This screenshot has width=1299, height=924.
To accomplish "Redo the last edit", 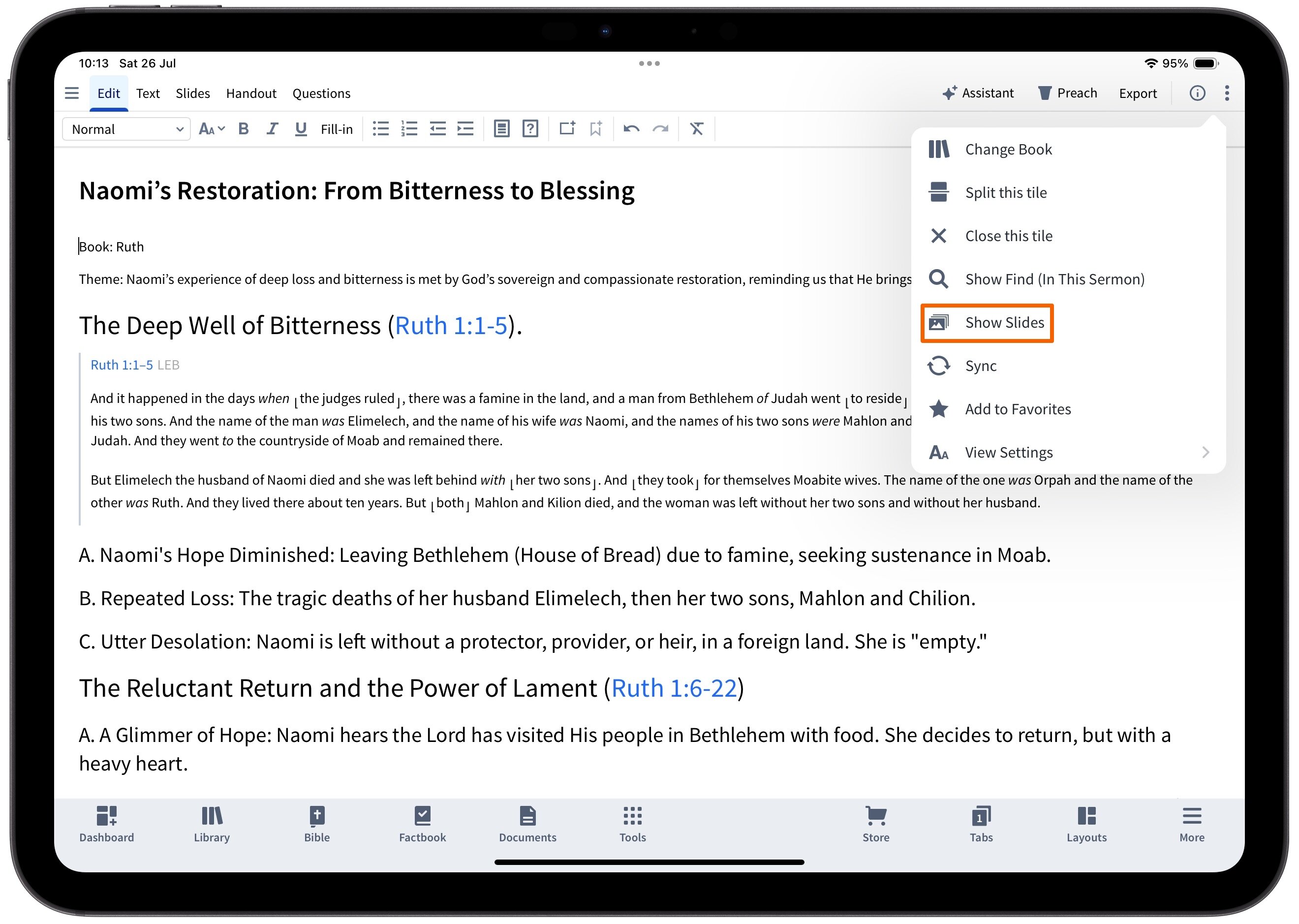I will point(660,129).
